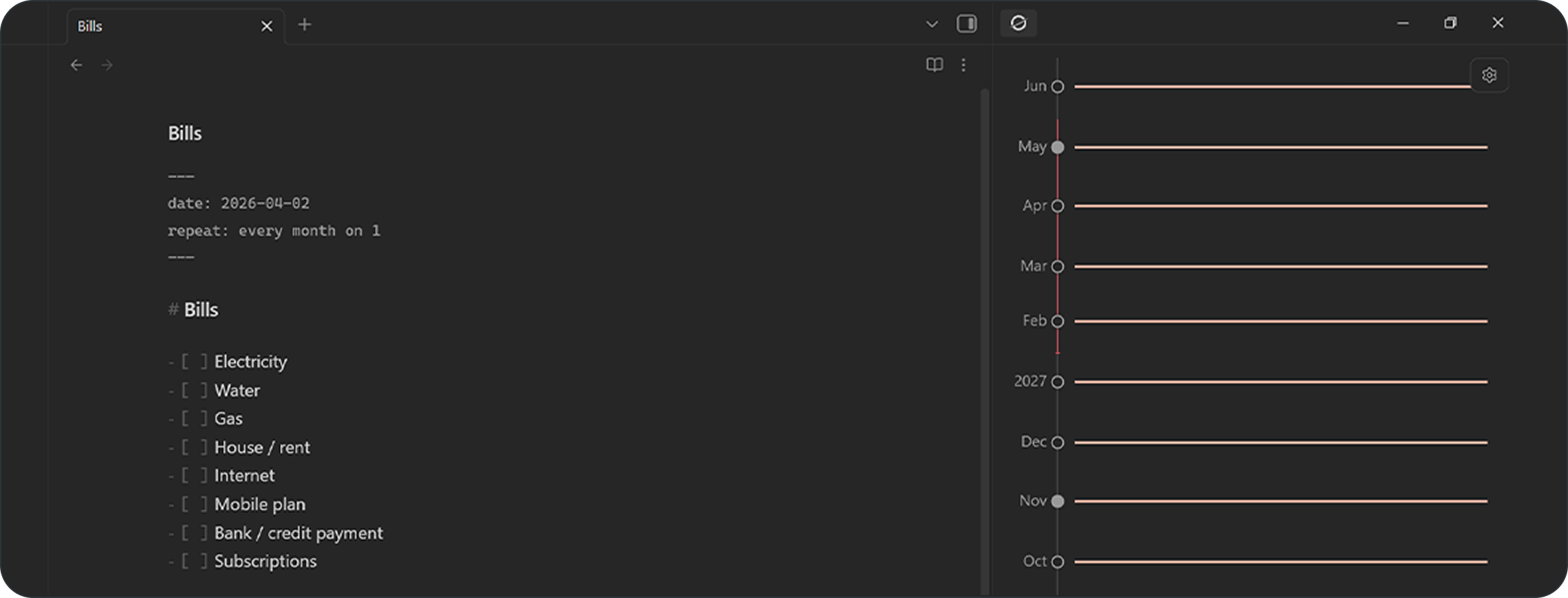
Task: Select the Bills tab
Action: point(158,26)
